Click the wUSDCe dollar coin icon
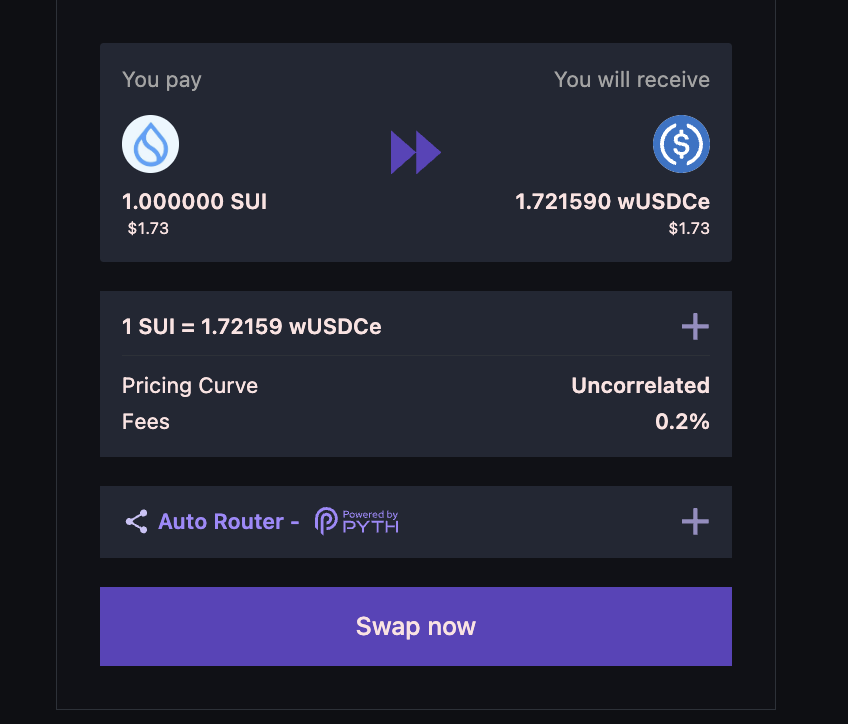 pyautogui.click(x=681, y=144)
